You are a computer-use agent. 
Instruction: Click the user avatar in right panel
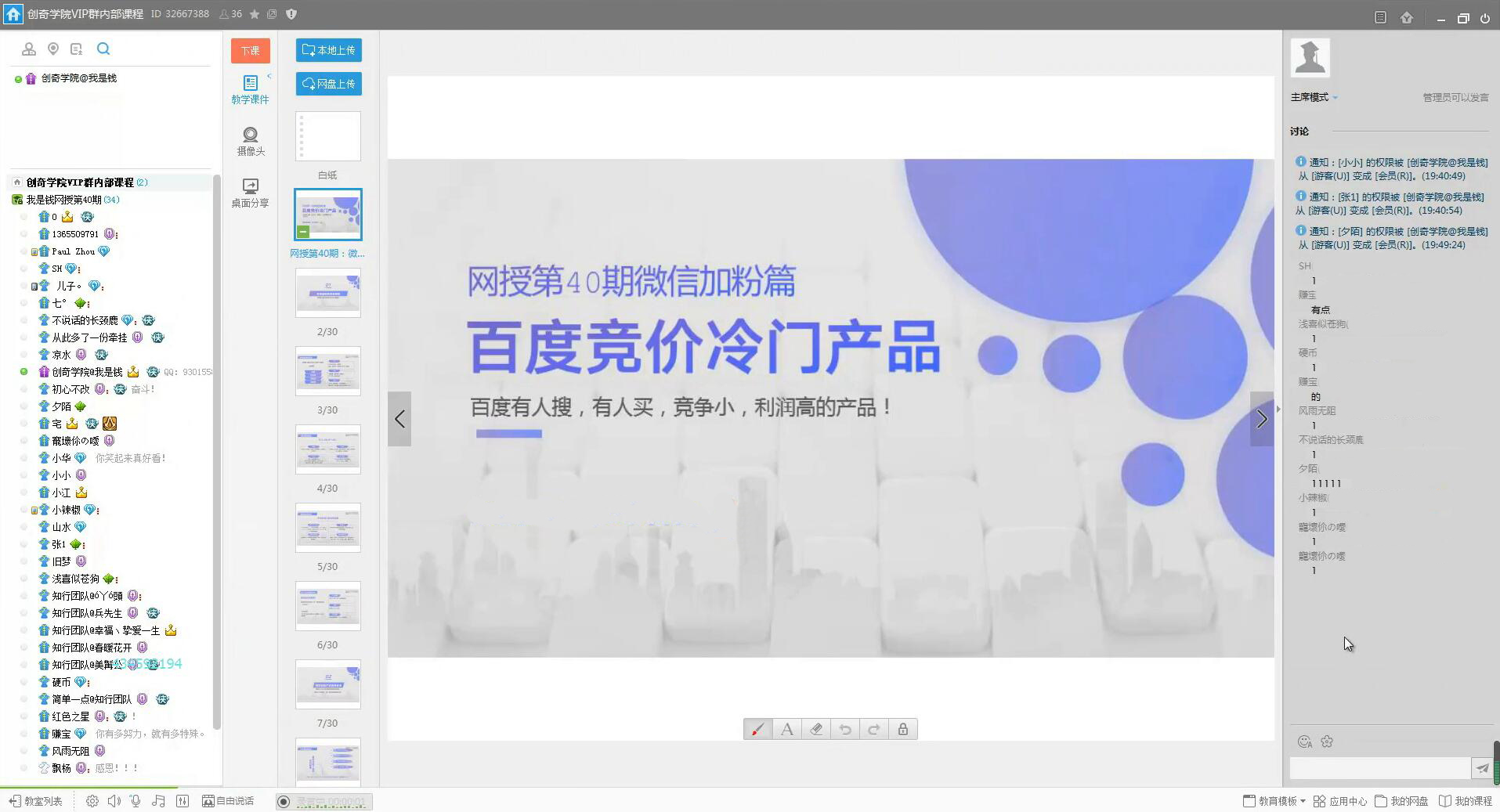[1310, 57]
